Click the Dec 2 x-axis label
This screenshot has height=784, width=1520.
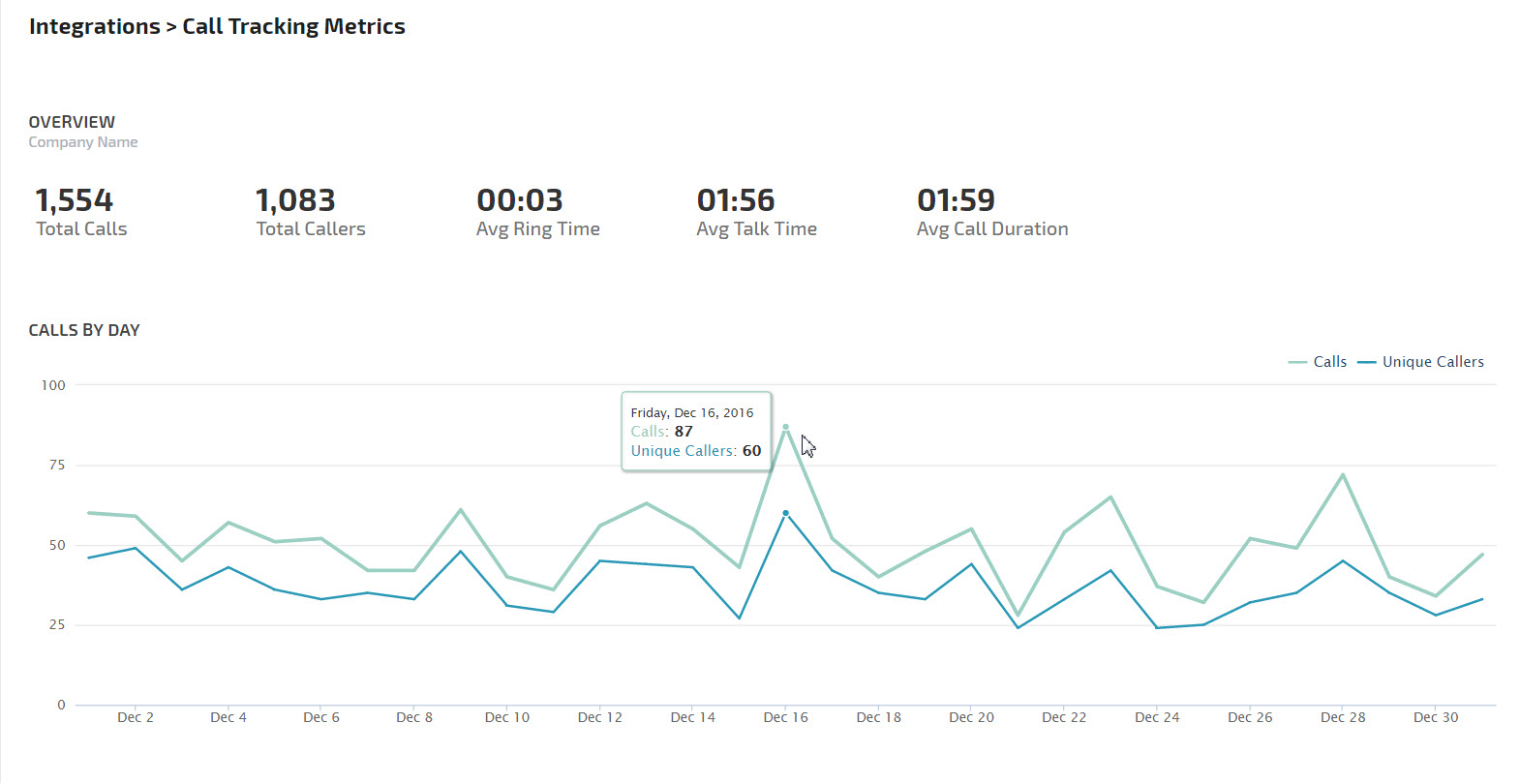point(136,717)
